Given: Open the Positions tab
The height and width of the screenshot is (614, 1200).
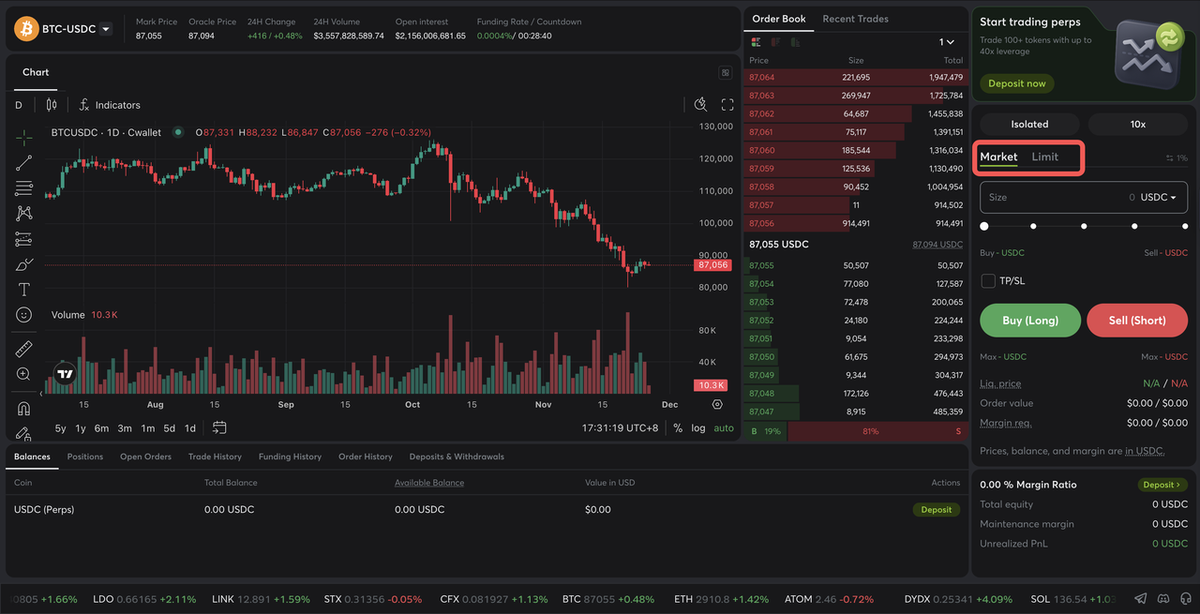Looking at the screenshot, I should tap(85, 457).
